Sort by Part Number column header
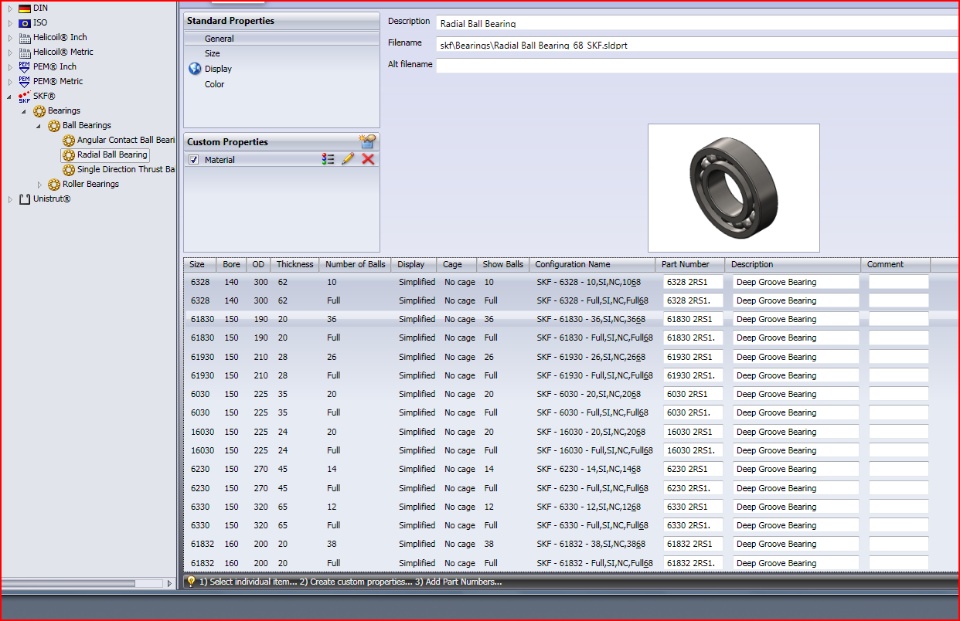Image resolution: width=960 pixels, height=621 pixels. pyautogui.click(x=690, y=265)
